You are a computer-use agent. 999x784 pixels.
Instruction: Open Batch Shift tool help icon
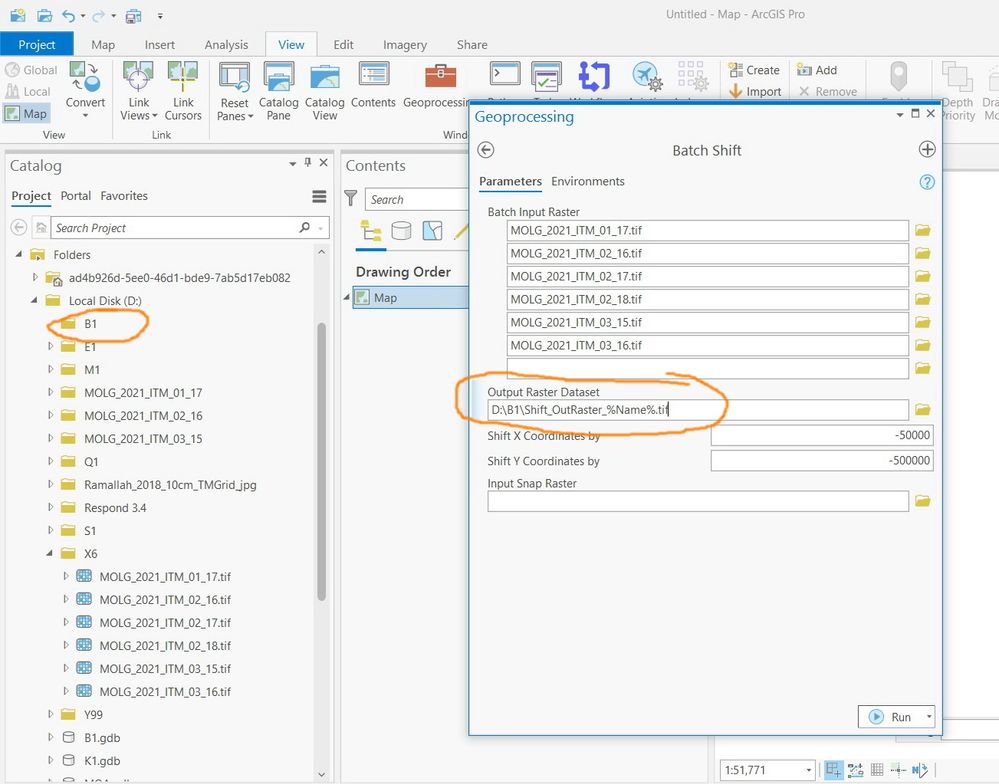pos(926,182)
